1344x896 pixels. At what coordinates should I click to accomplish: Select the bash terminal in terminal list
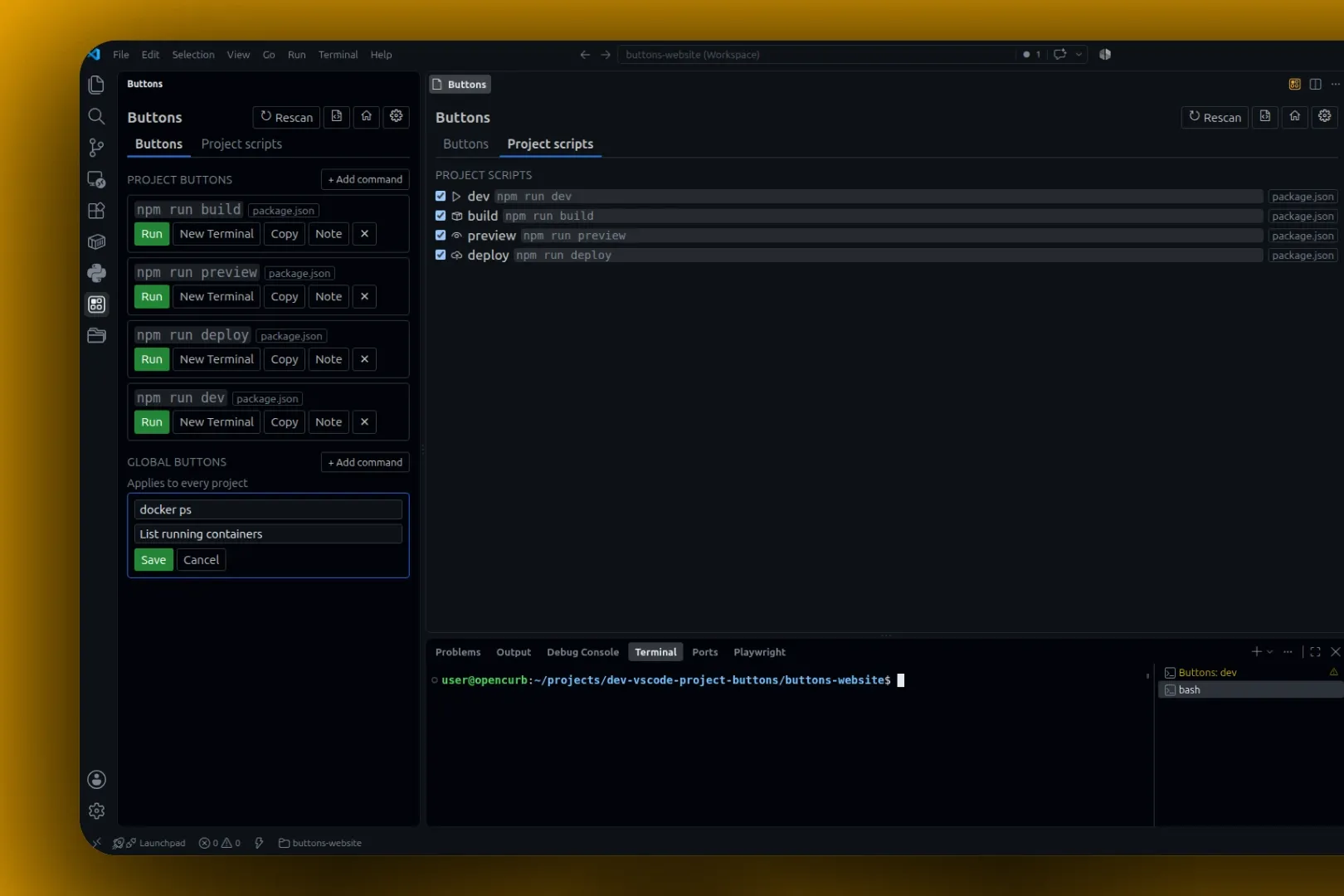coord(1250,690)
